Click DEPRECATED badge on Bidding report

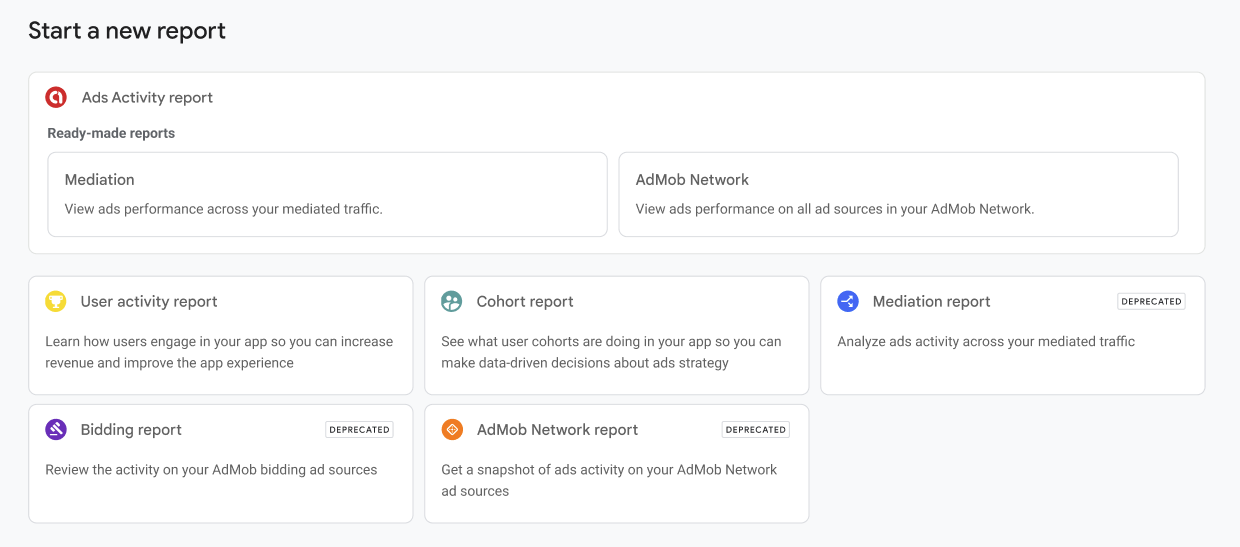(x=359, y=429)
